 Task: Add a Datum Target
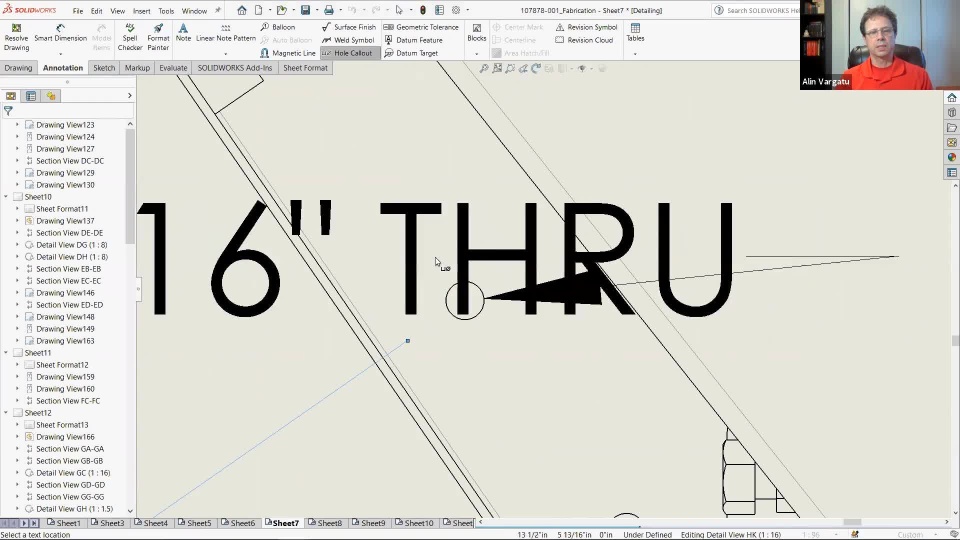(x=411, y=53)
